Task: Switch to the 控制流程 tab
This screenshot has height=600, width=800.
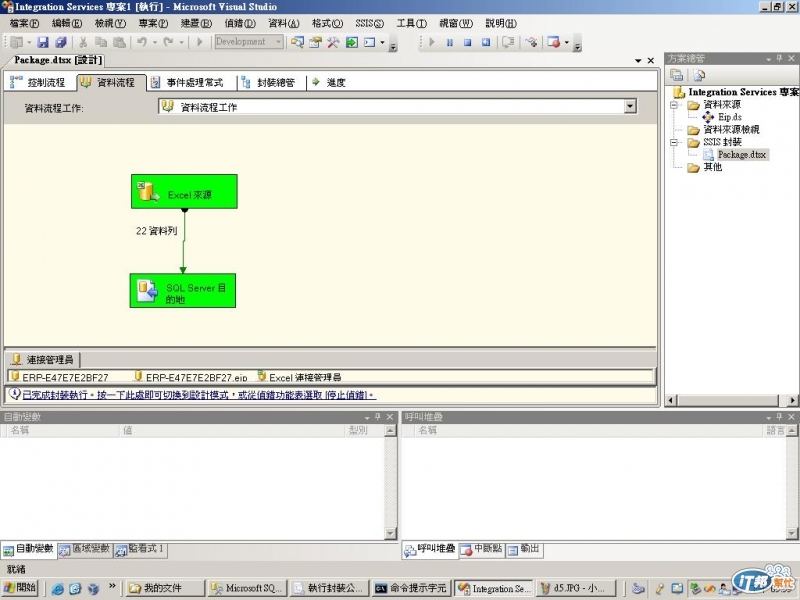Action: click(x=39, y=82)
